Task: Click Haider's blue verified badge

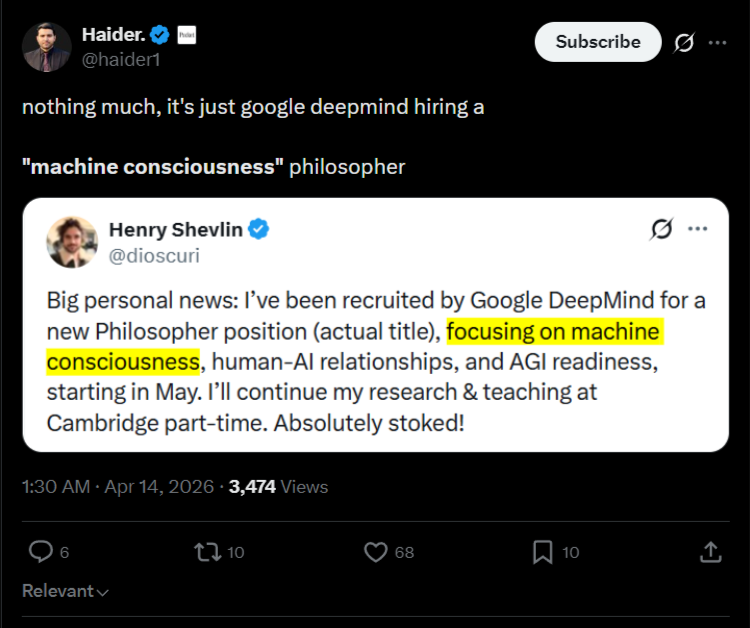Action: tap(160, 35)
